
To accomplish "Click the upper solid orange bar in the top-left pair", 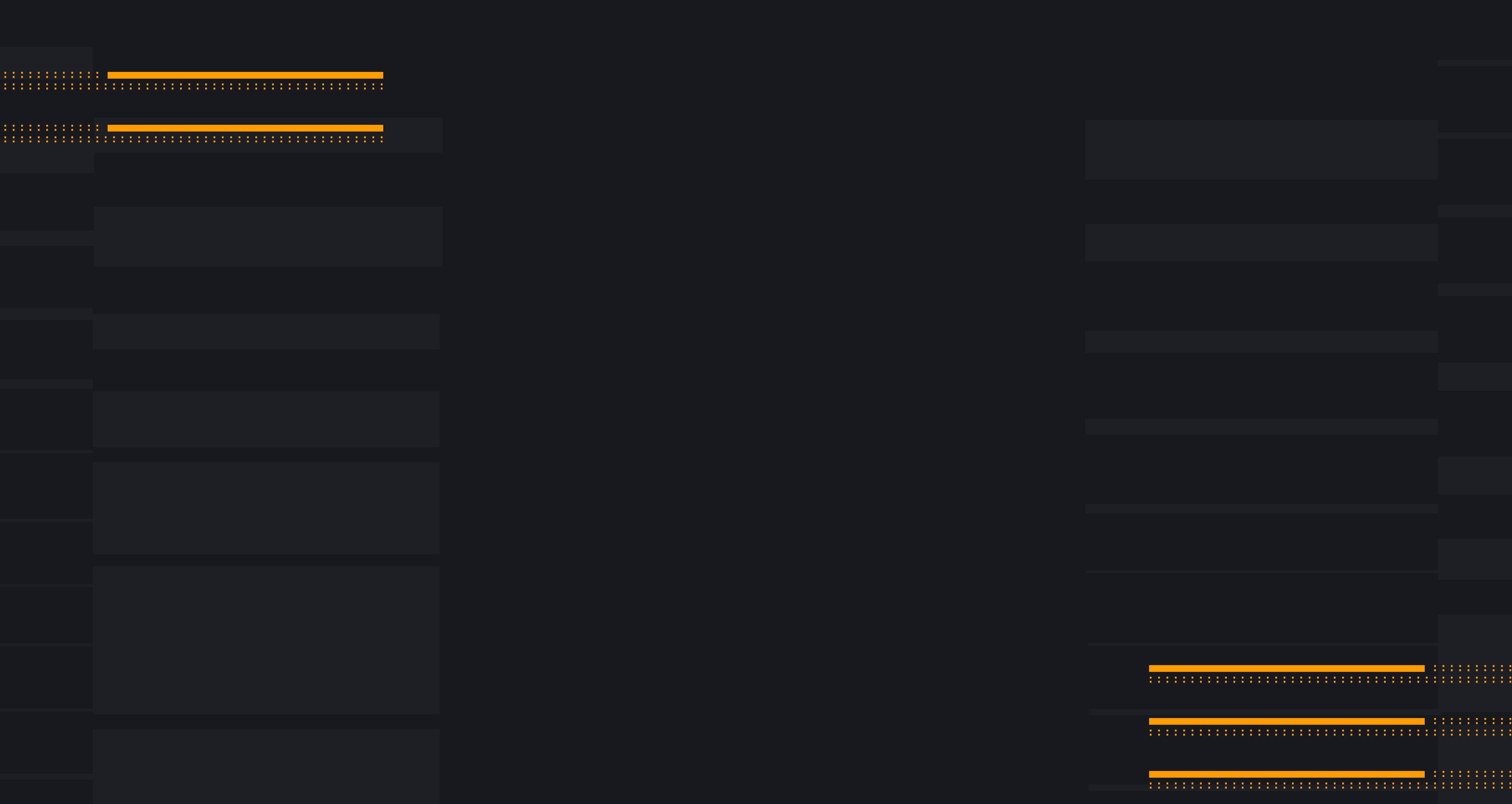I will click(245, 75).
